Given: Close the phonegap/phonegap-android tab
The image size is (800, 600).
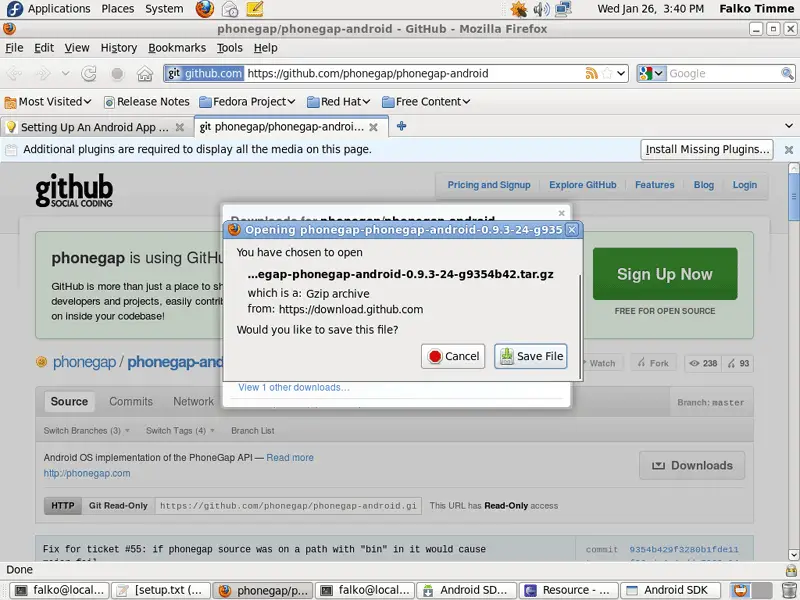Looking at the screenshot, I should tap(373, 127).
